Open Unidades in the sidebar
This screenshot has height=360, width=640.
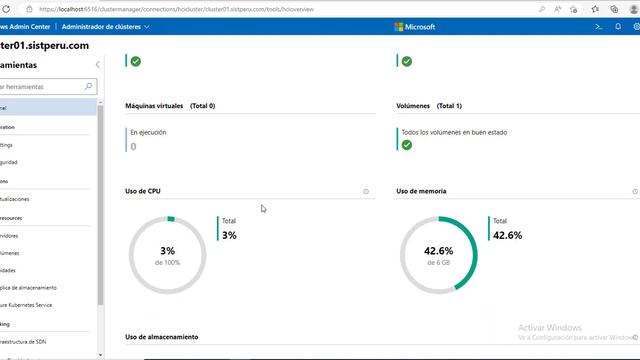tap(8, 270)
